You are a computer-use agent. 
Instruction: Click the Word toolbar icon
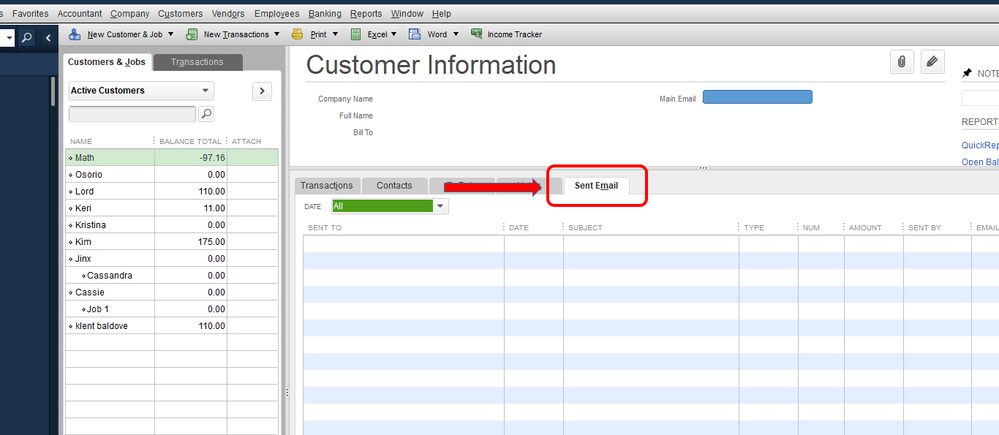415,34
